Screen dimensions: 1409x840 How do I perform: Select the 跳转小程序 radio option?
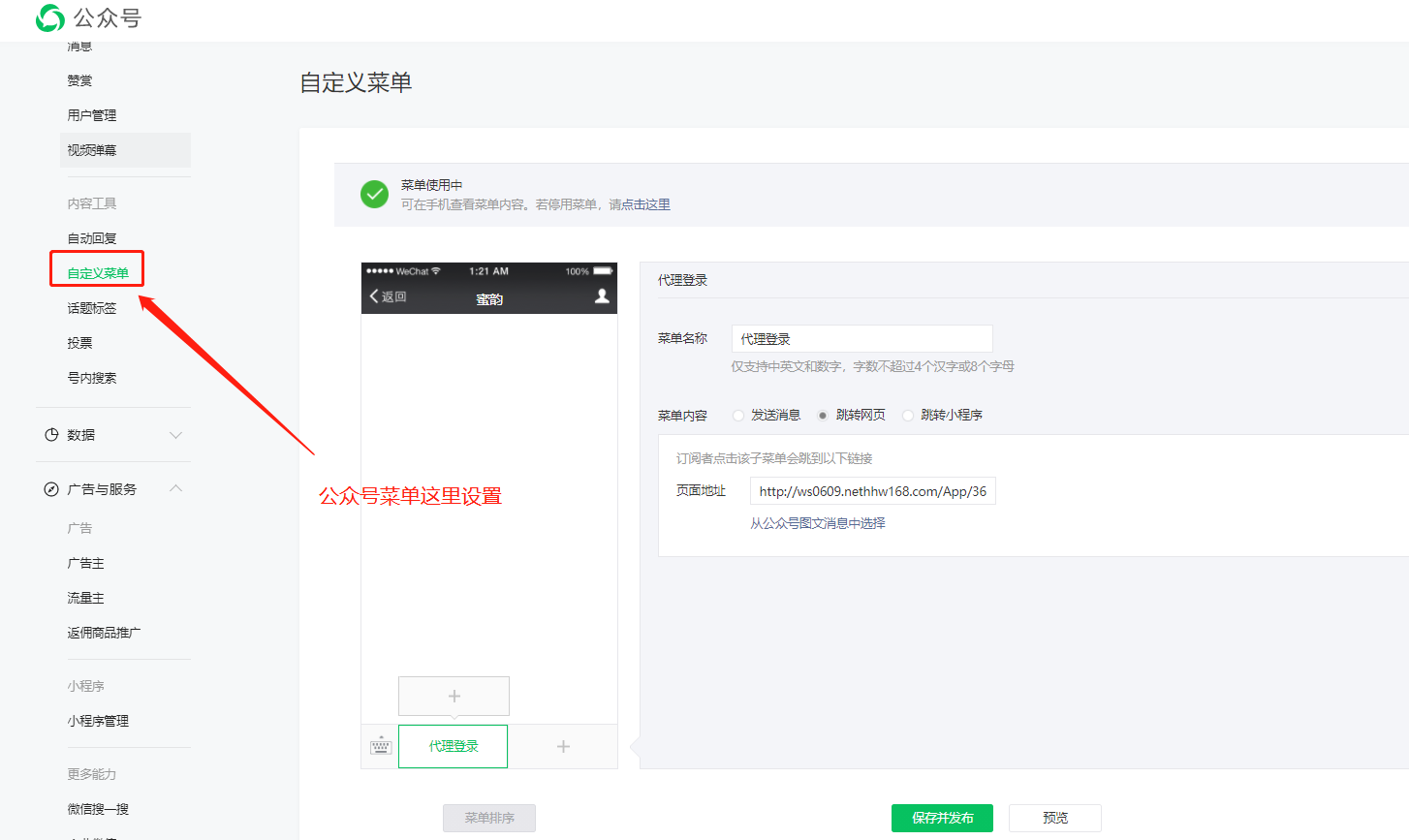click(908, 415)
